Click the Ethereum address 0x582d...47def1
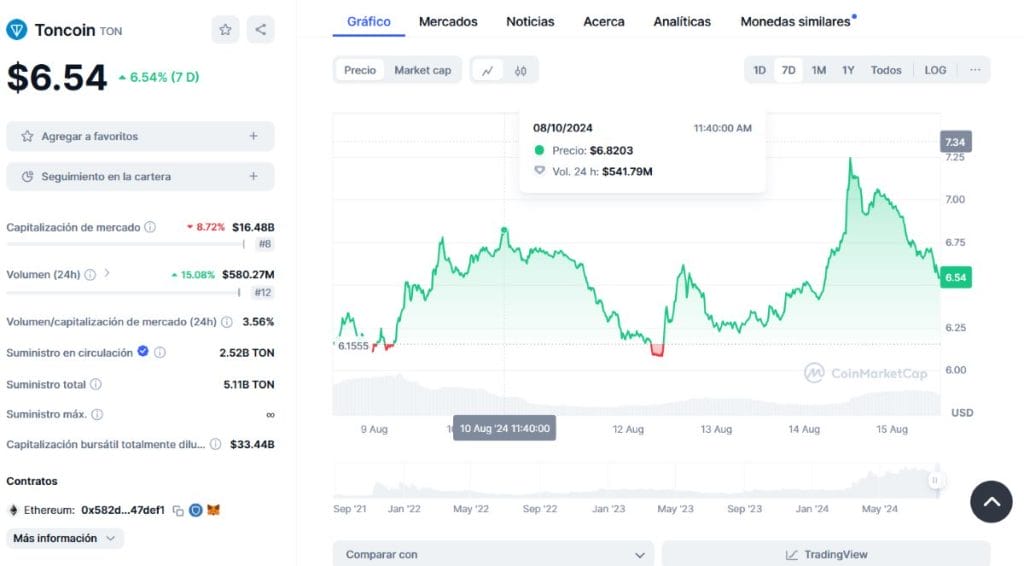1024x566 pixels. pyautogui.click(x=123, y=510)
